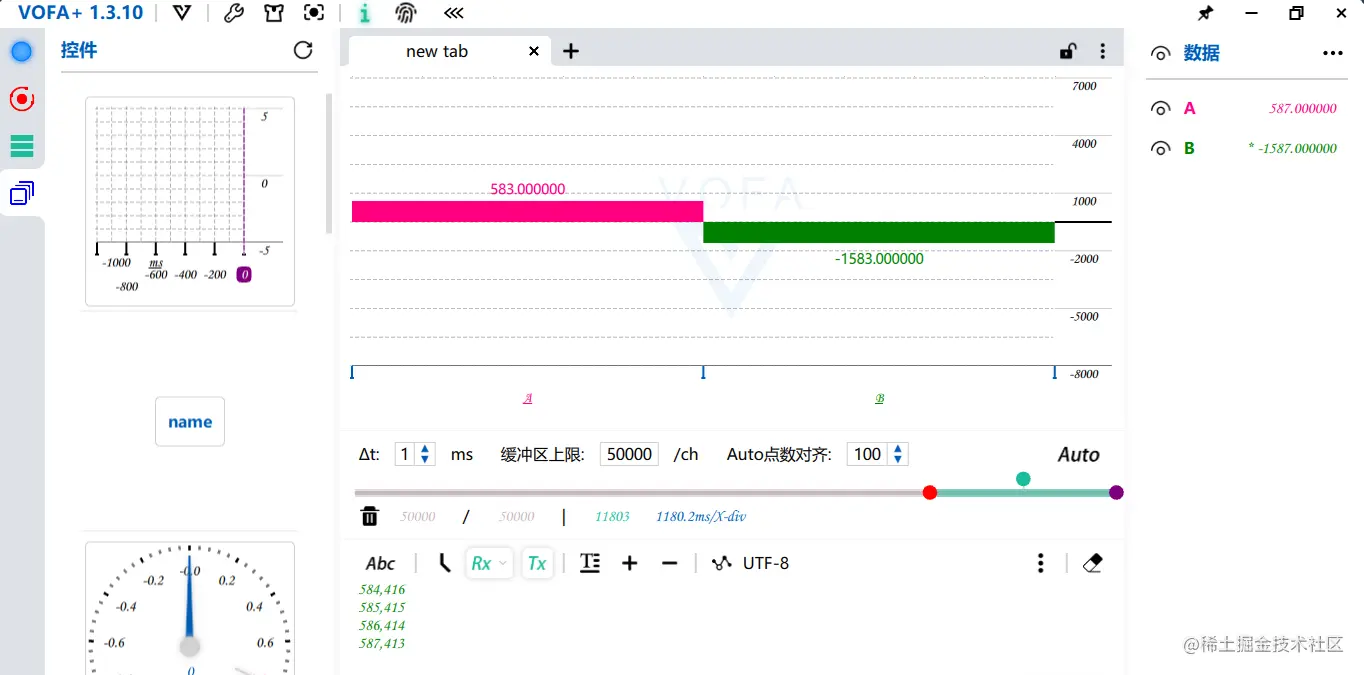Close the new tab tab
Image resolution: width=1364 pixels, height=675 pixels.
click(534, 51)
